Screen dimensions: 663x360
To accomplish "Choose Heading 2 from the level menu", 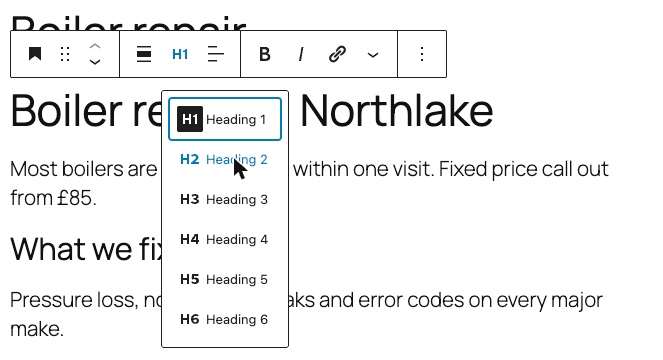I will tap(225, 159).
